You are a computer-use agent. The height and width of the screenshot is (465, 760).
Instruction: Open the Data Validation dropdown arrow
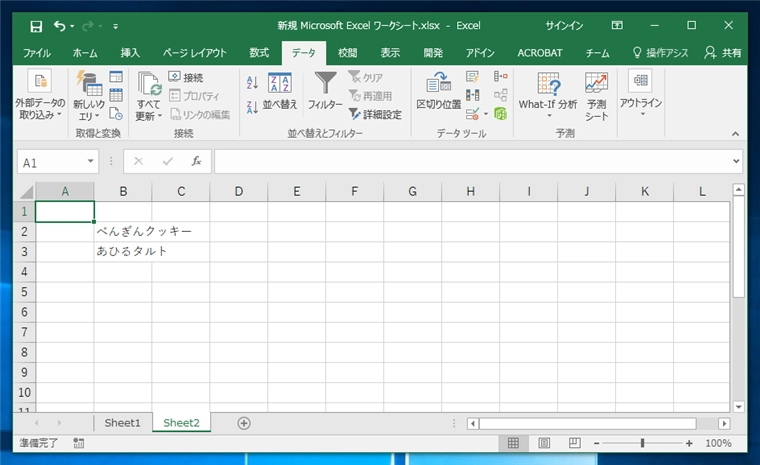pos(486,114)
